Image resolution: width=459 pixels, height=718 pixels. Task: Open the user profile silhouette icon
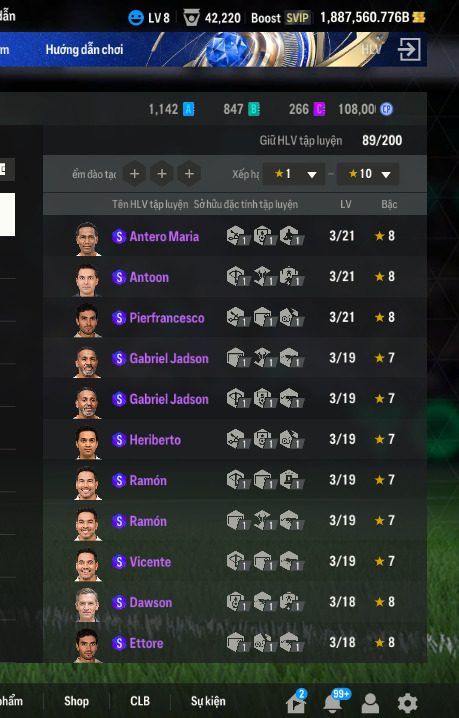[x=370, y=703]
